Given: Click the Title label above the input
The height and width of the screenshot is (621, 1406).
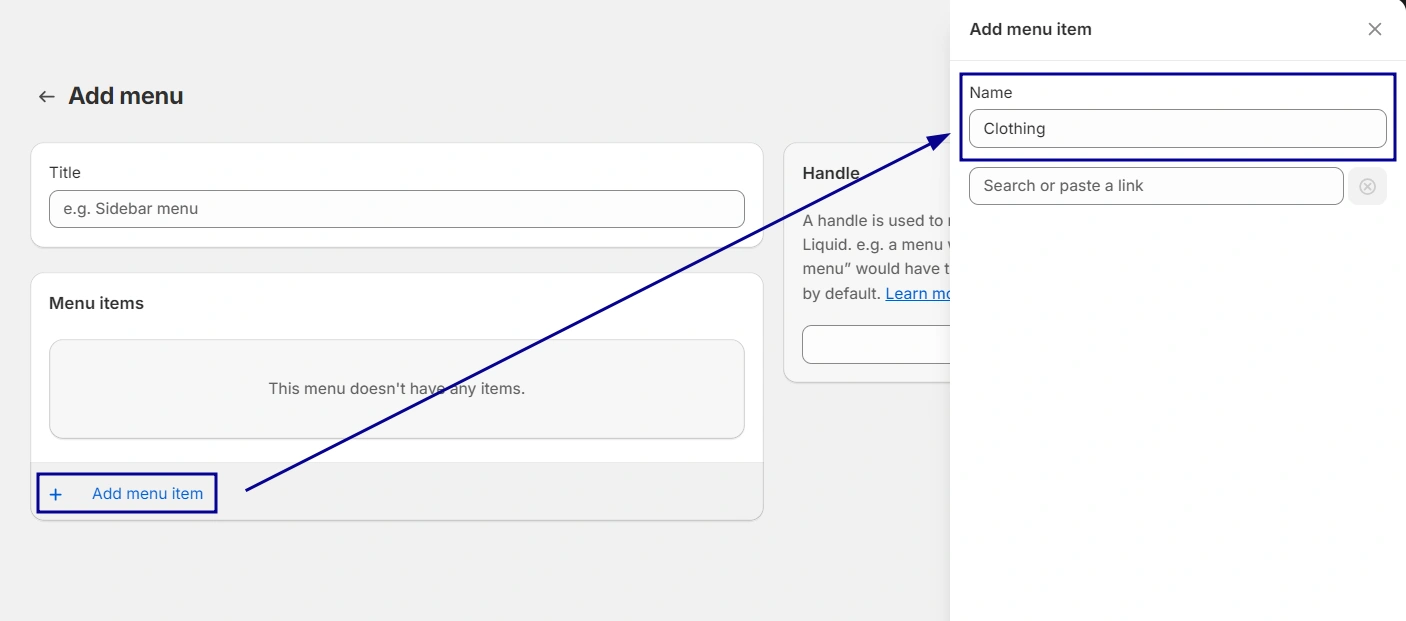Looking at the screenshot, I should pos(65,172).
